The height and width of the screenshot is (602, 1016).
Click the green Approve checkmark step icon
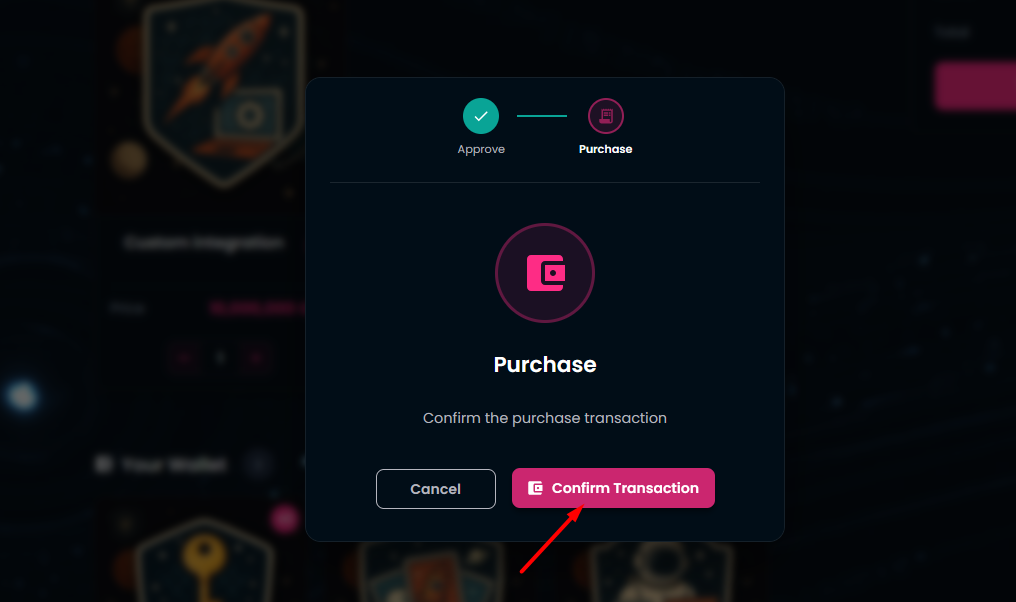point(481,116)
